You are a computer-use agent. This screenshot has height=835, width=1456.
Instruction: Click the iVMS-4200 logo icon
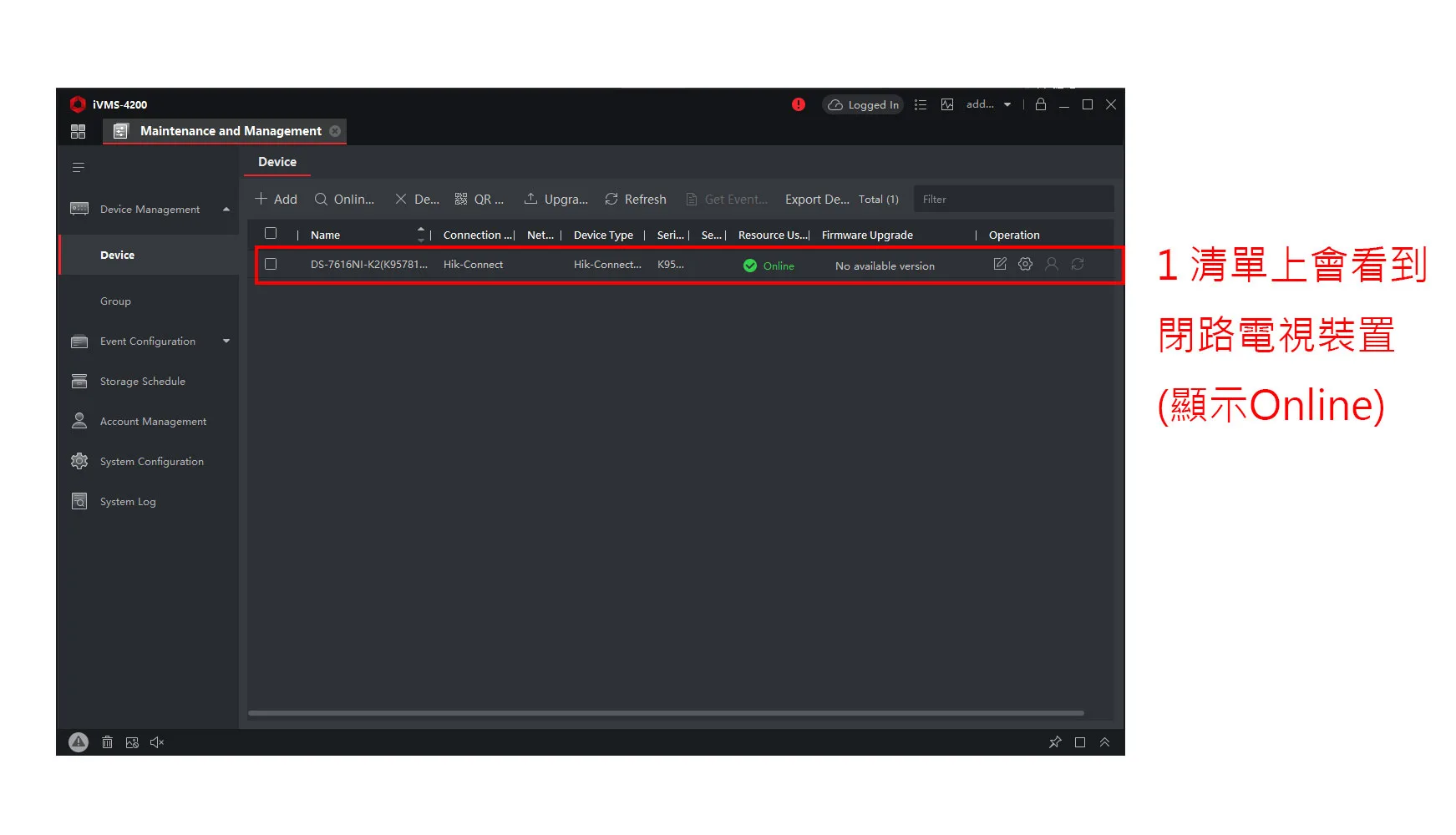coord(78,104)
